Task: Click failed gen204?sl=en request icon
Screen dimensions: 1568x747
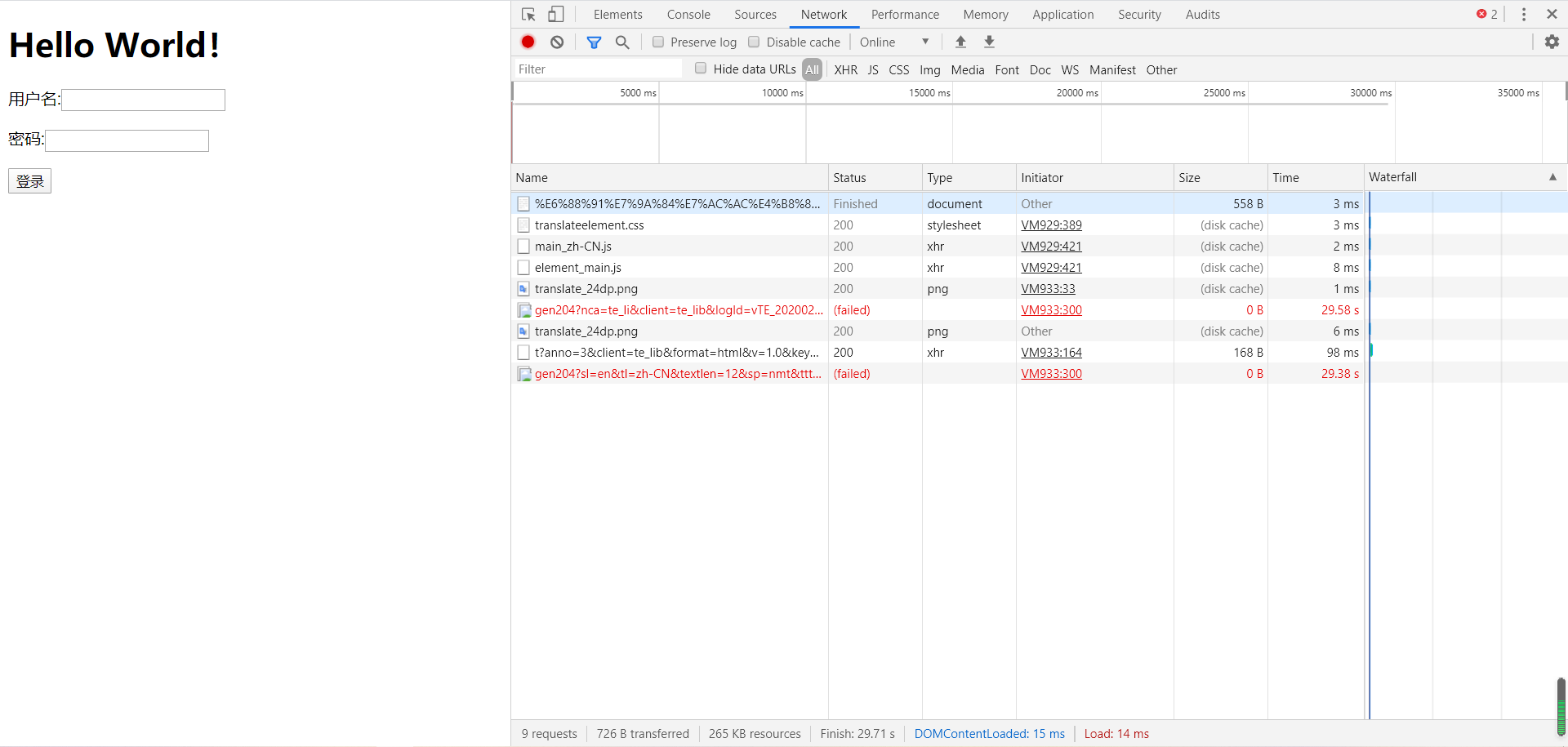Action: [x=524, y=374]
